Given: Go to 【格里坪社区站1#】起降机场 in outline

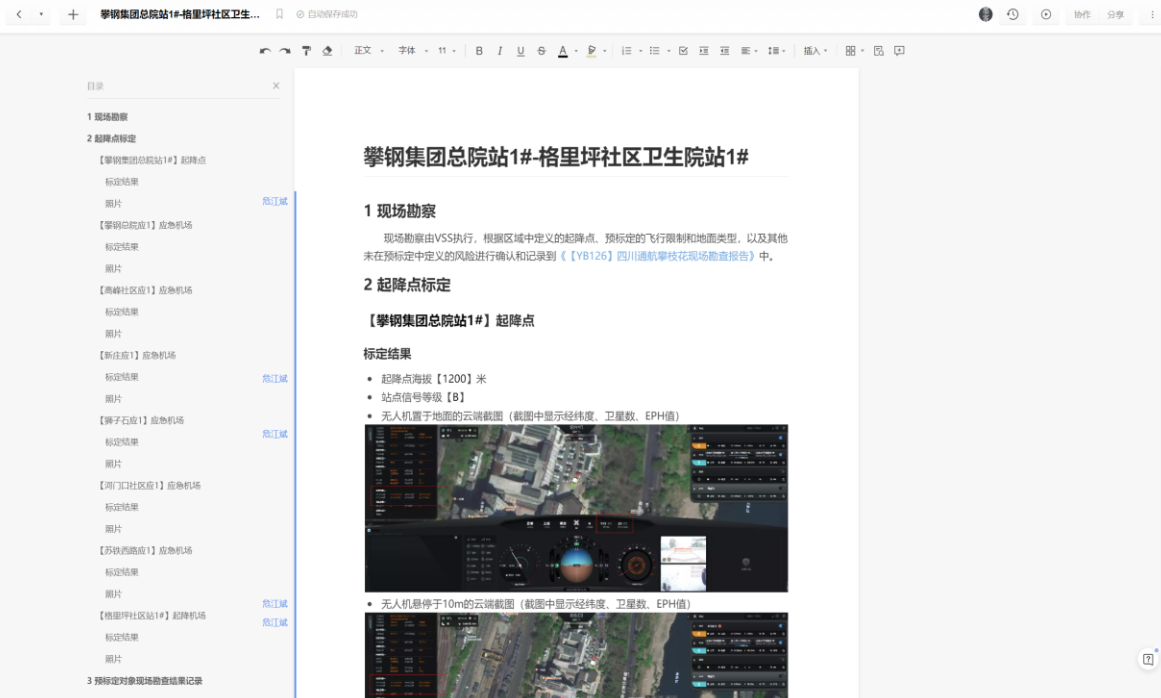Looking at the screenshot, I should (152, 616).
